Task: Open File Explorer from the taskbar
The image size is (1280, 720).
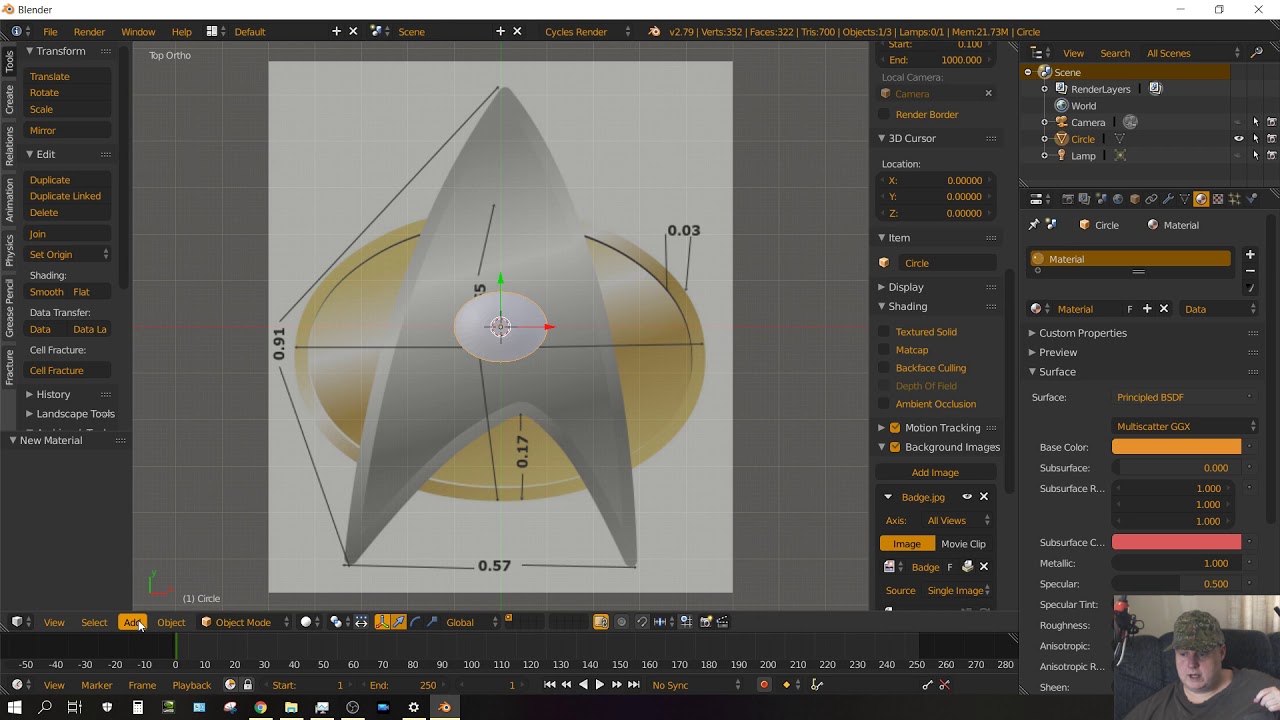Action: (291, 707)
